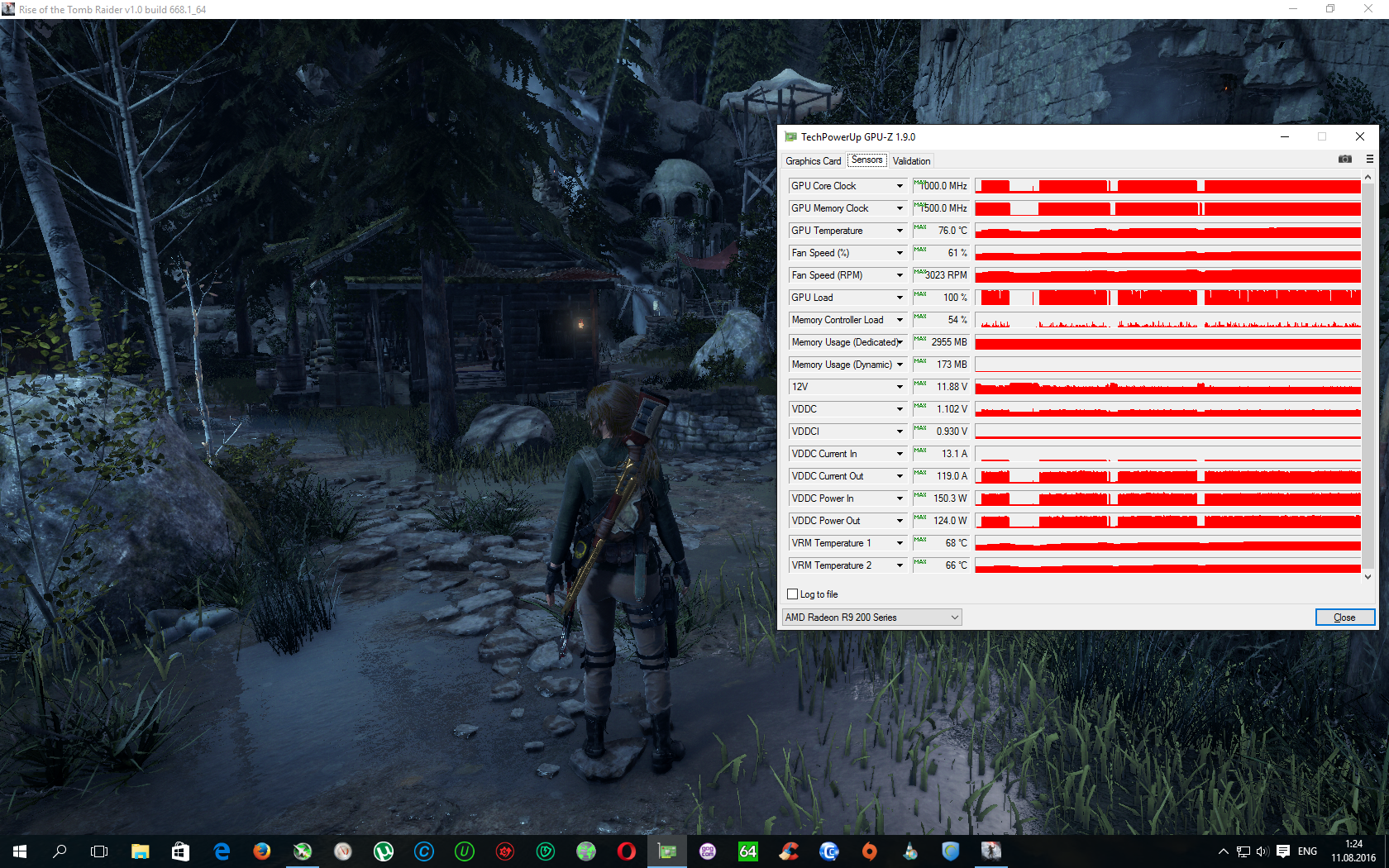Open the GPU-Z hamburger menu

pyautogui.click(x=1370, y=159)
